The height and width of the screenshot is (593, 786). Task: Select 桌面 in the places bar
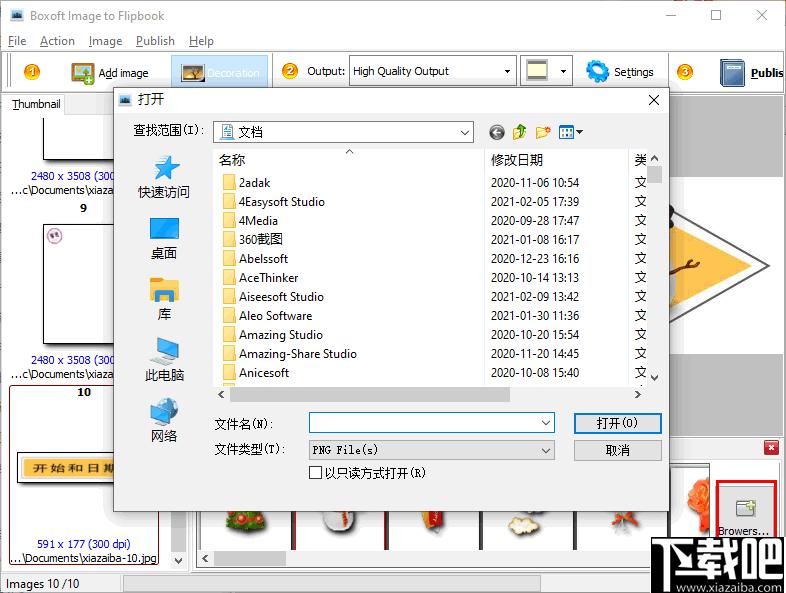[164, 239]
